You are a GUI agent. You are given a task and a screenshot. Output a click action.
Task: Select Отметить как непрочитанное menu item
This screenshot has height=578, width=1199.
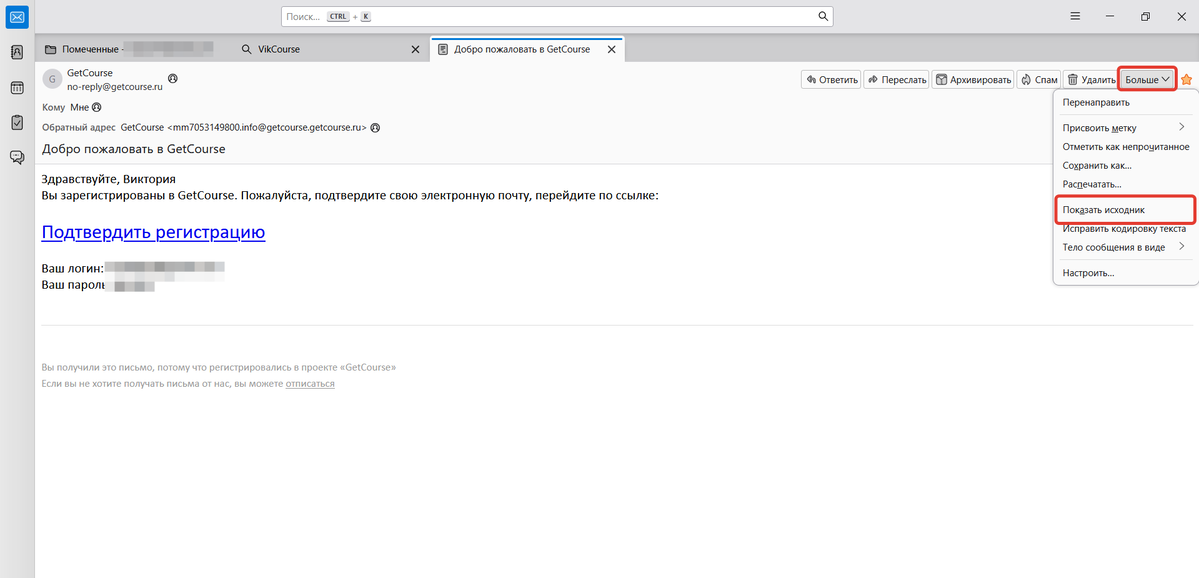point(1126,147)
